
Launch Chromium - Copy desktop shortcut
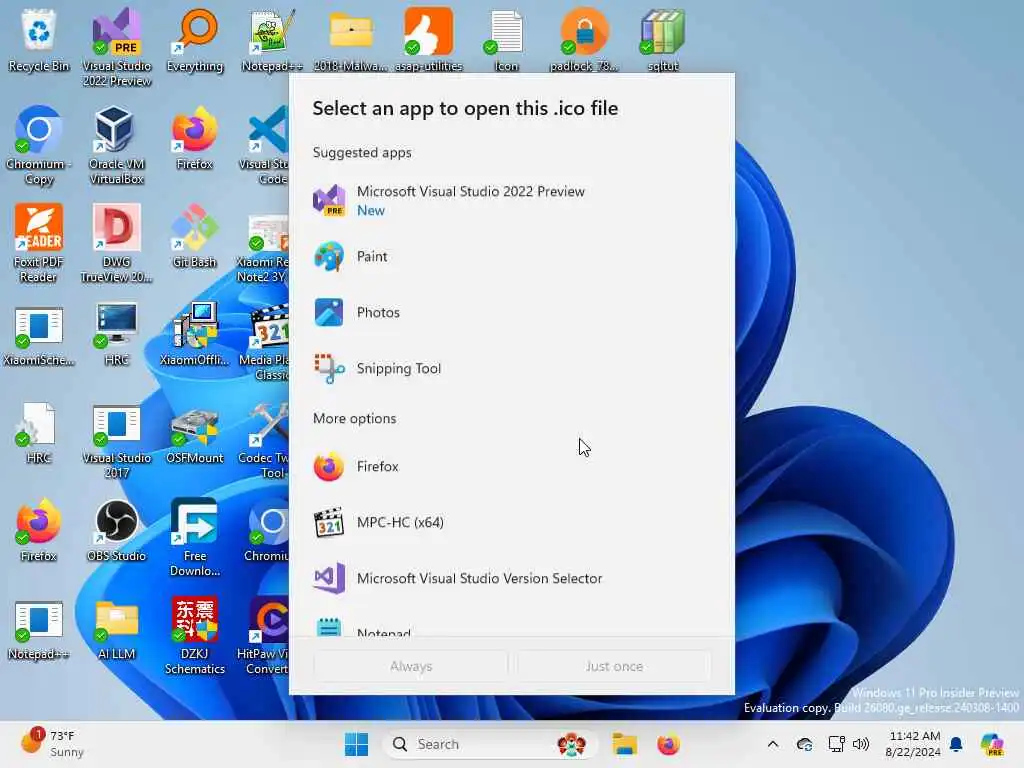click(39, 145)
